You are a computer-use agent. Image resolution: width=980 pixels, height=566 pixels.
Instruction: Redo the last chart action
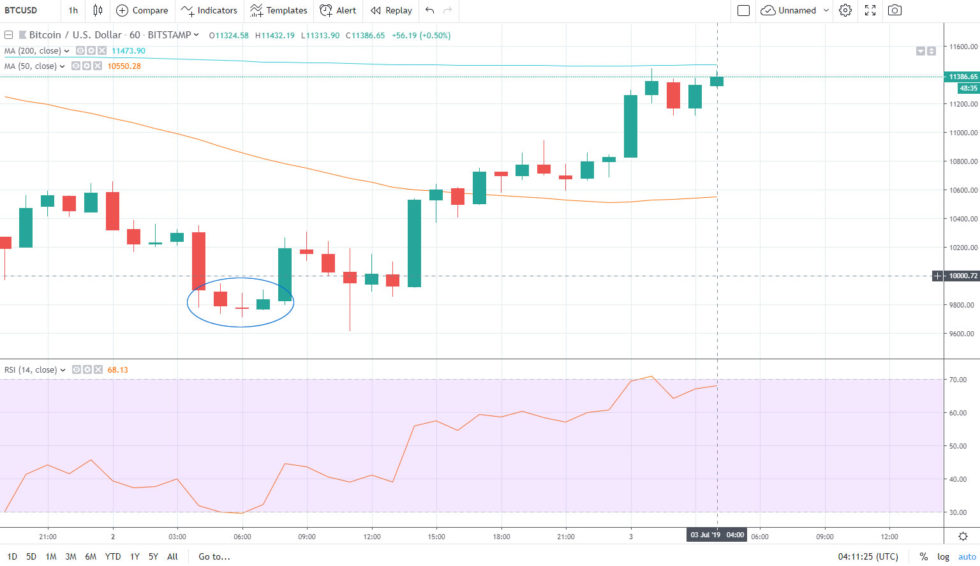[x=448, y=10]
